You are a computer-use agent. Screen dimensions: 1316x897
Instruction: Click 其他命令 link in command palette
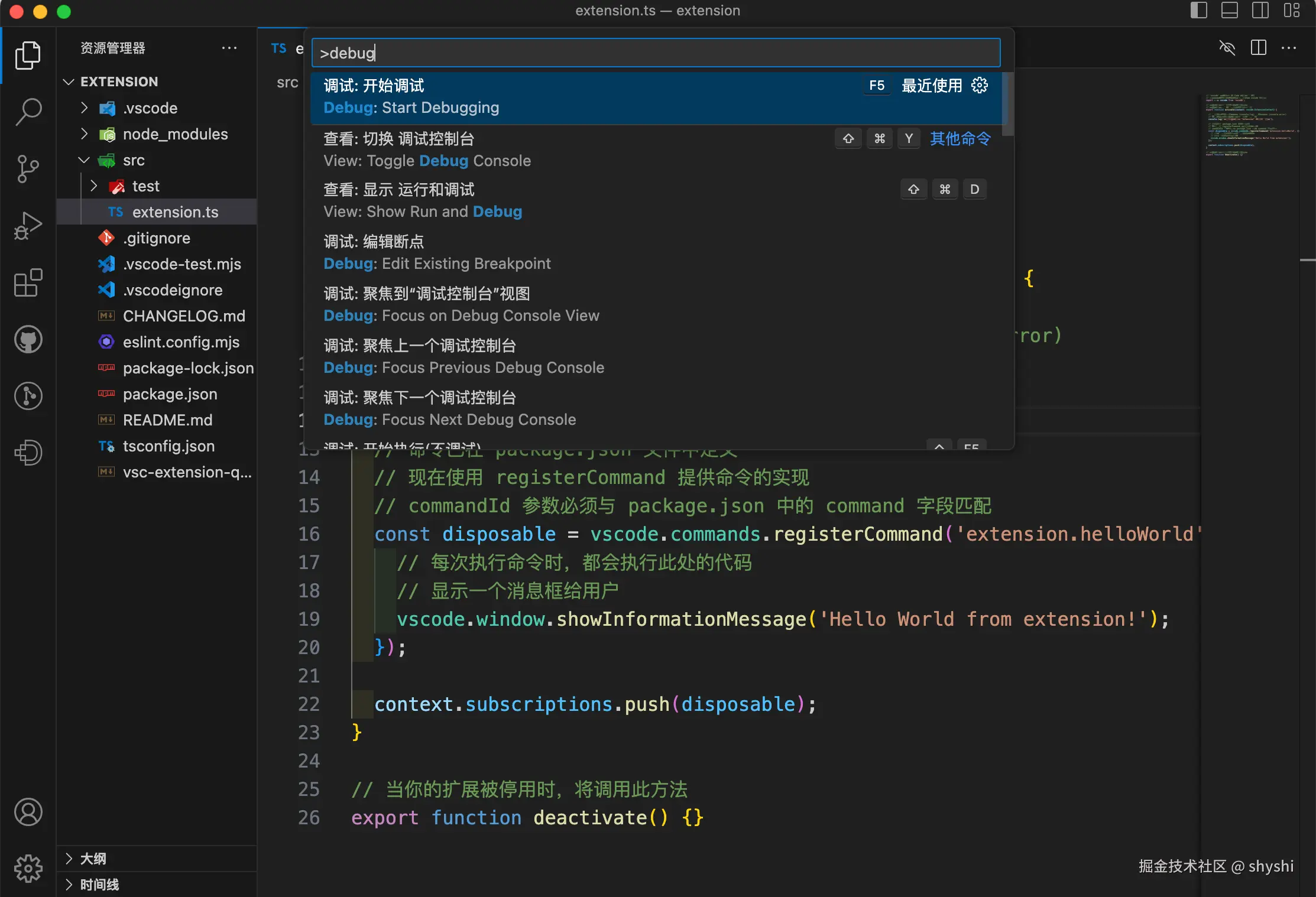960,139
